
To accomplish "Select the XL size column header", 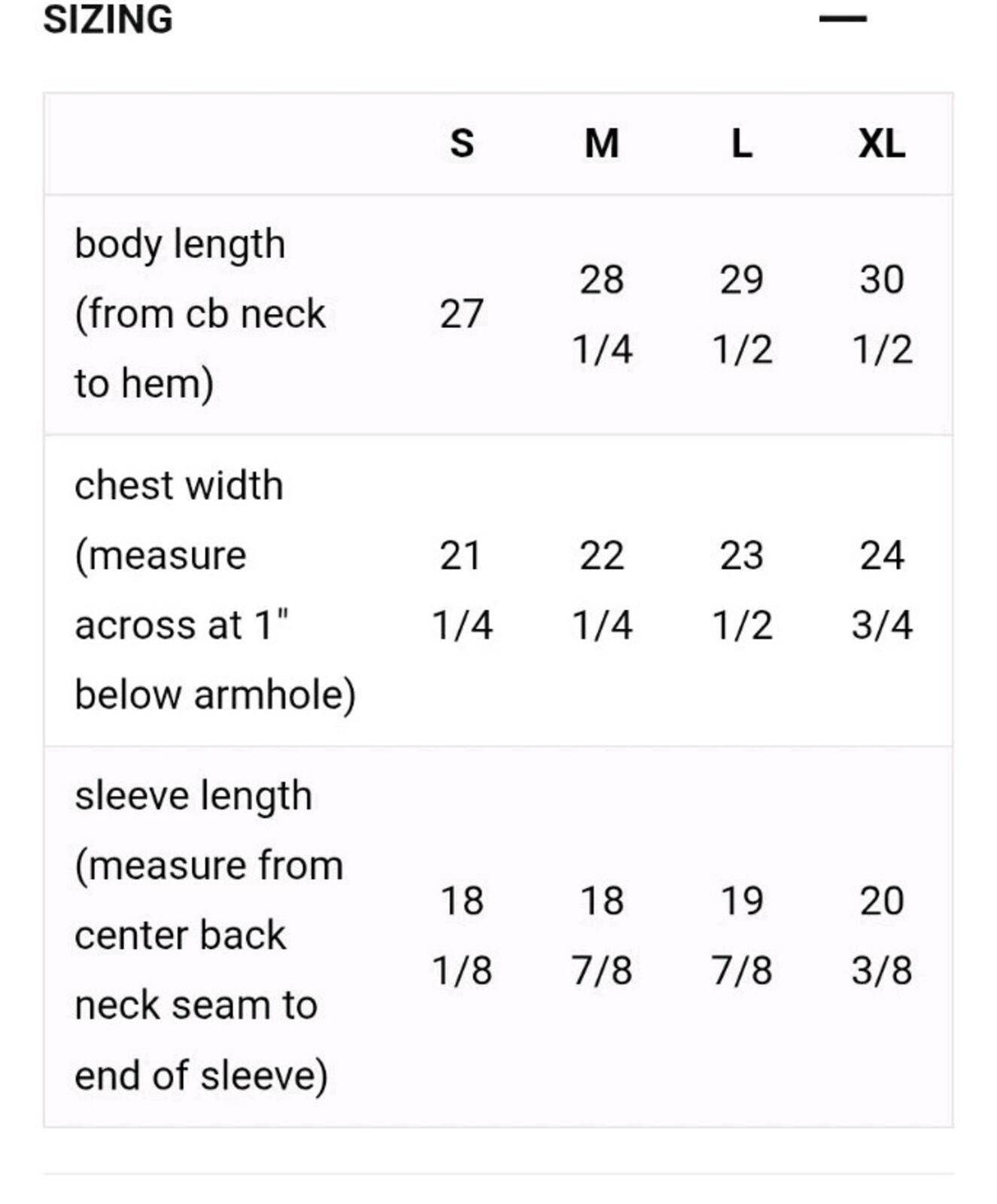I will (882, 143).
